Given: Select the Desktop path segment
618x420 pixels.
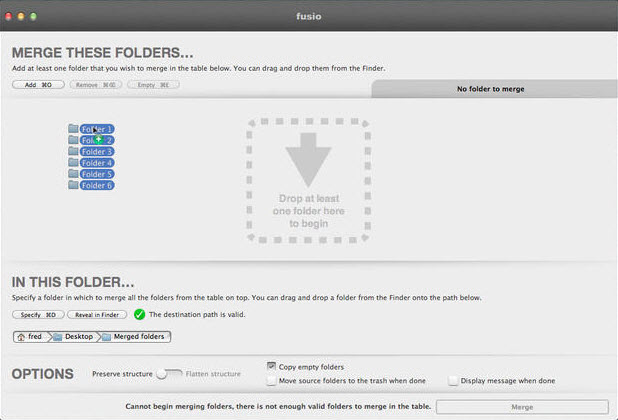Looking at the screenshot, I should click(75, 336).
